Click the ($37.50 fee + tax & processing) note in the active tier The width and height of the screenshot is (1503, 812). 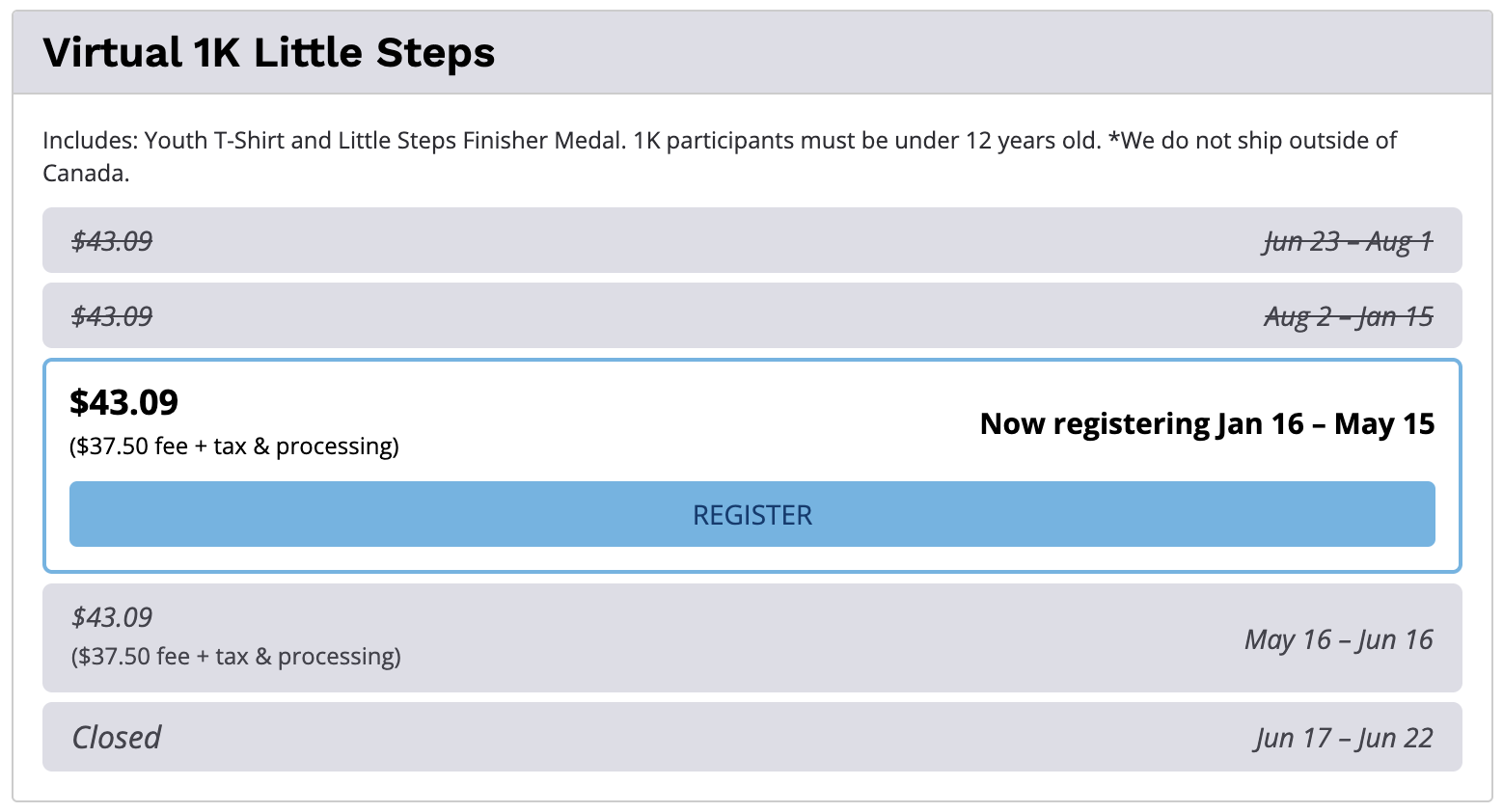click(234, 447)
